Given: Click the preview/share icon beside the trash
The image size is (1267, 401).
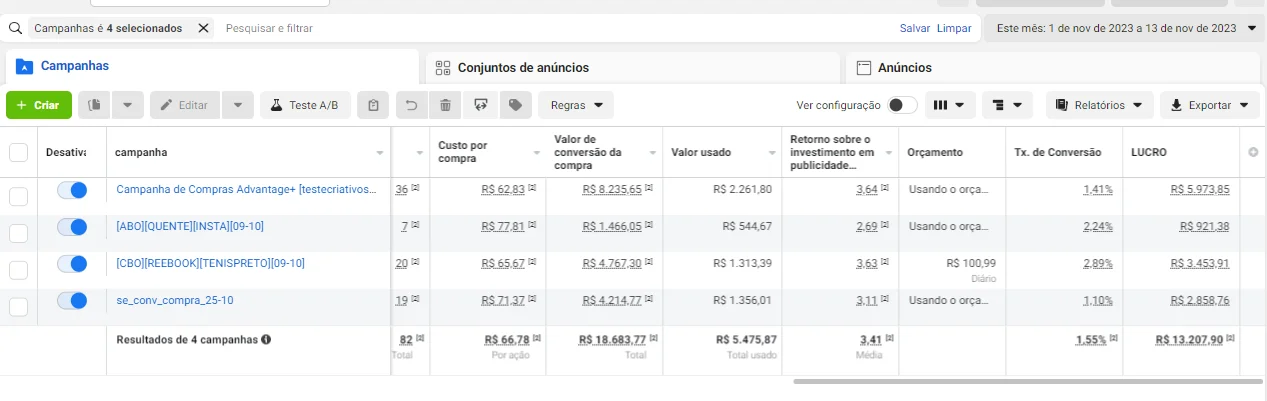Looking at the screenshot, I should 480,105.
